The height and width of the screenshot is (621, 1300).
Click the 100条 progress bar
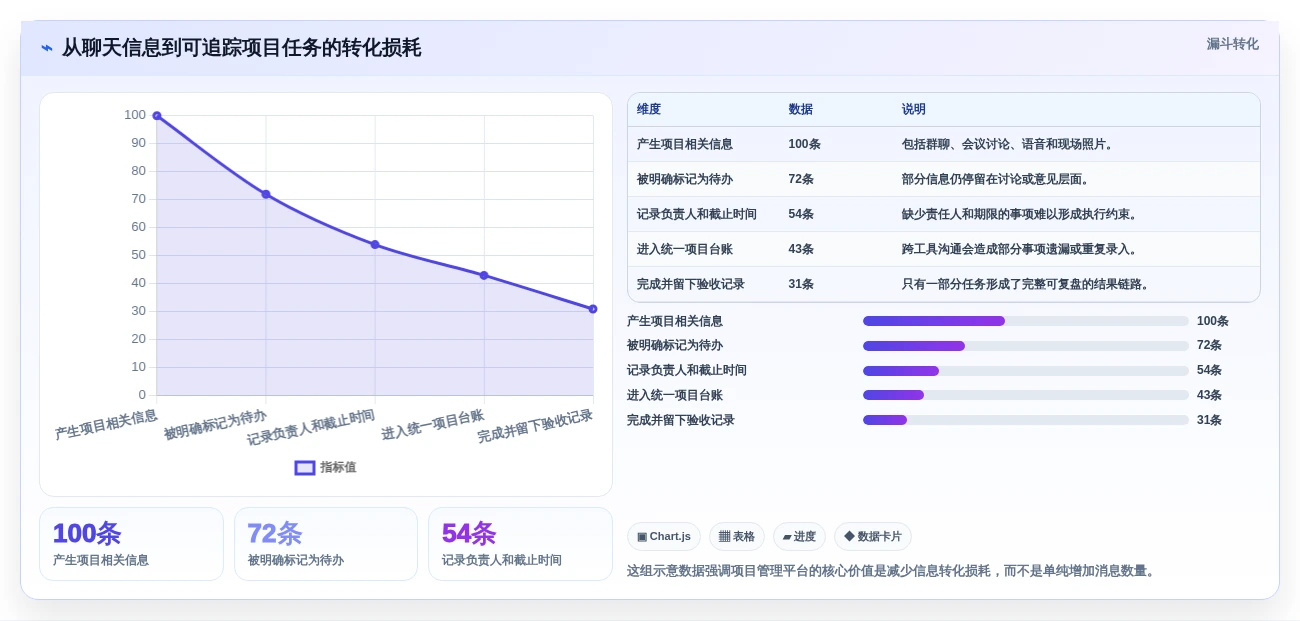point(1026,321)
